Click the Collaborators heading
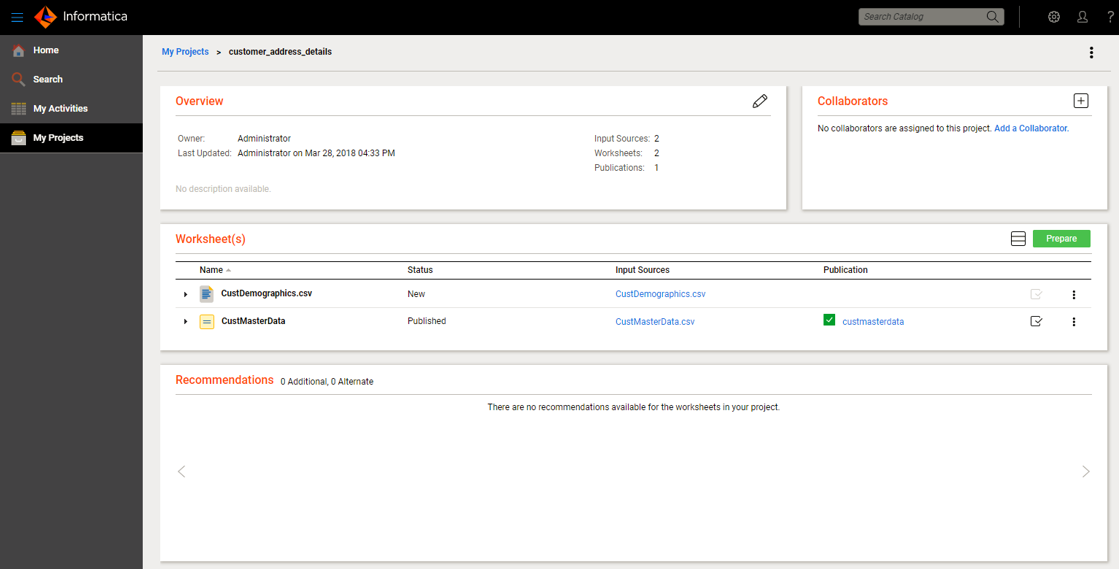The width and height of the screenshot is (1120, 569). pos(852,101)
